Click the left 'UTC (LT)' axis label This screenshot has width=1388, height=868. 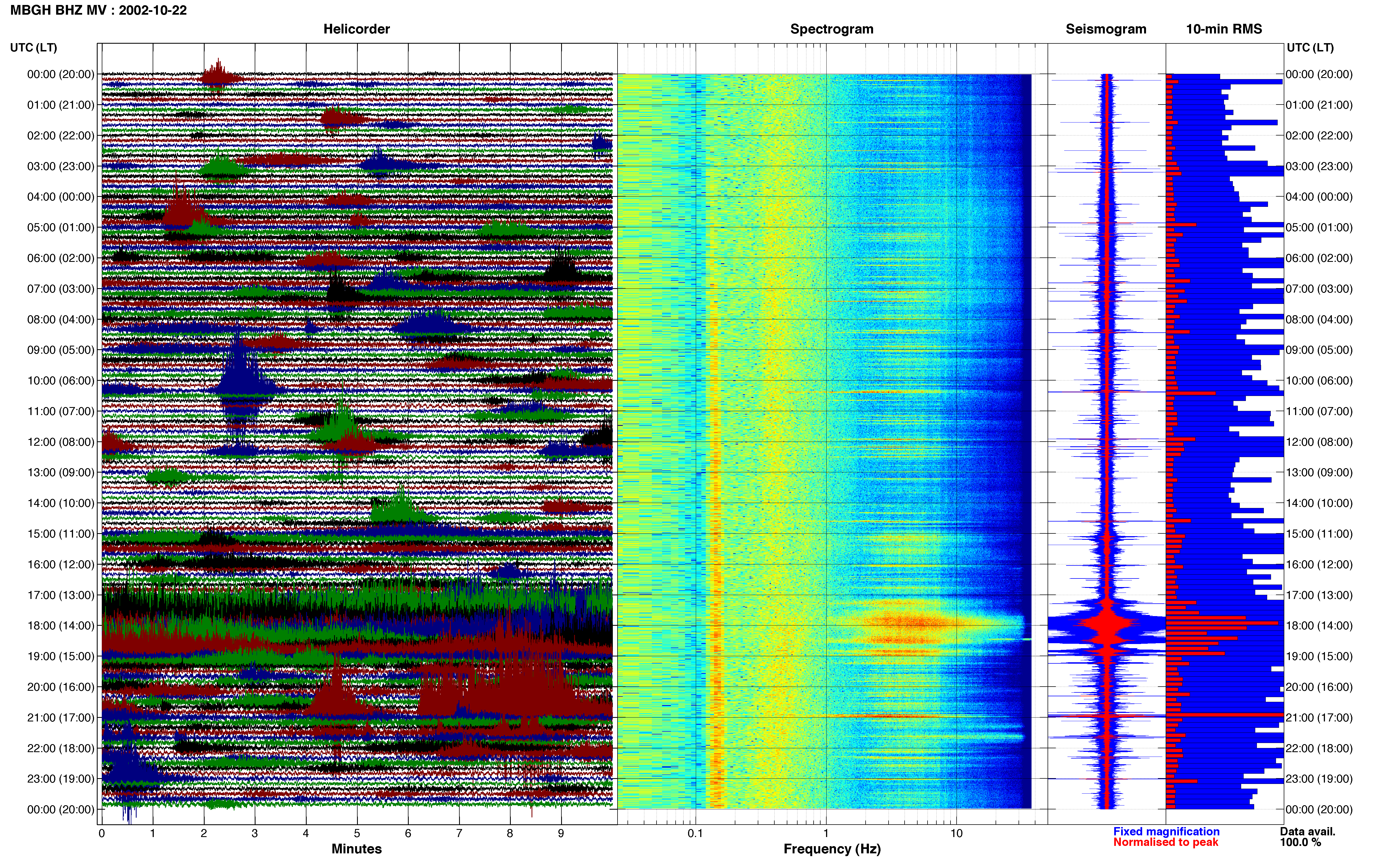pos(33,47)
